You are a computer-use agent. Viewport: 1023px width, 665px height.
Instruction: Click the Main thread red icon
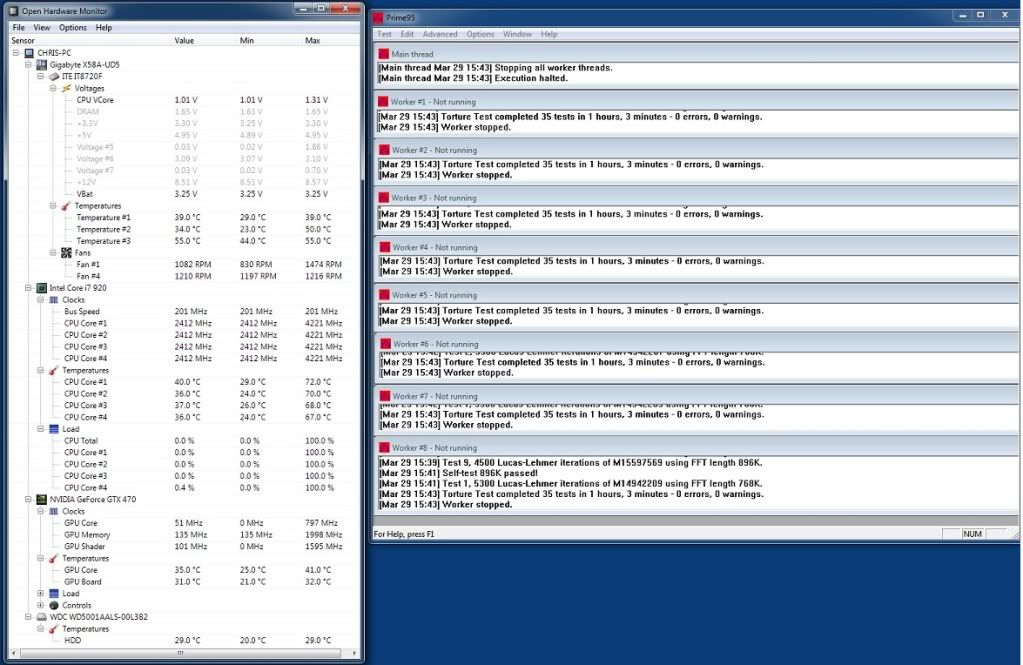point(384,54)
